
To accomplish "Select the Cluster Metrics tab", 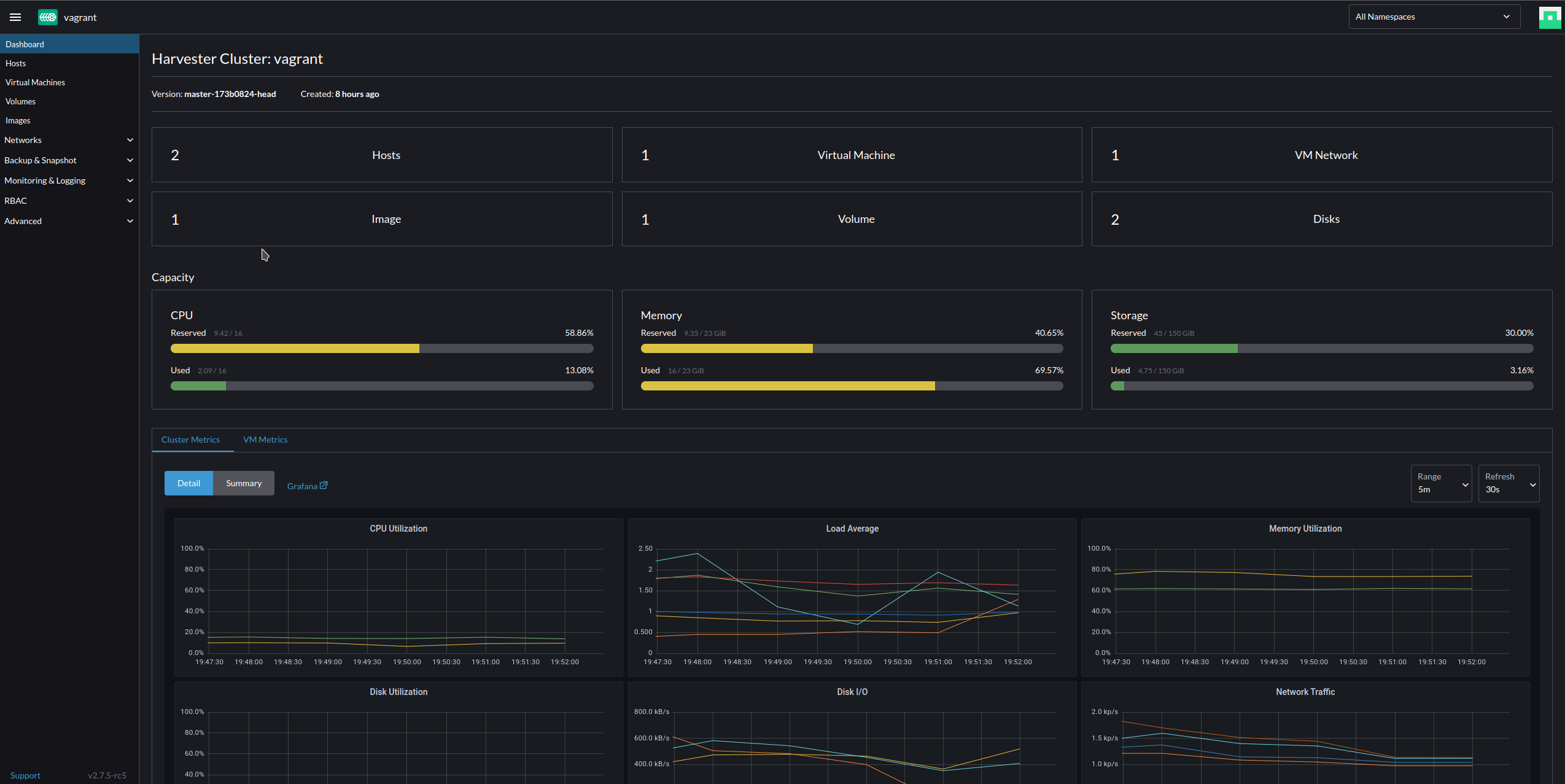I will click(191, 439).
